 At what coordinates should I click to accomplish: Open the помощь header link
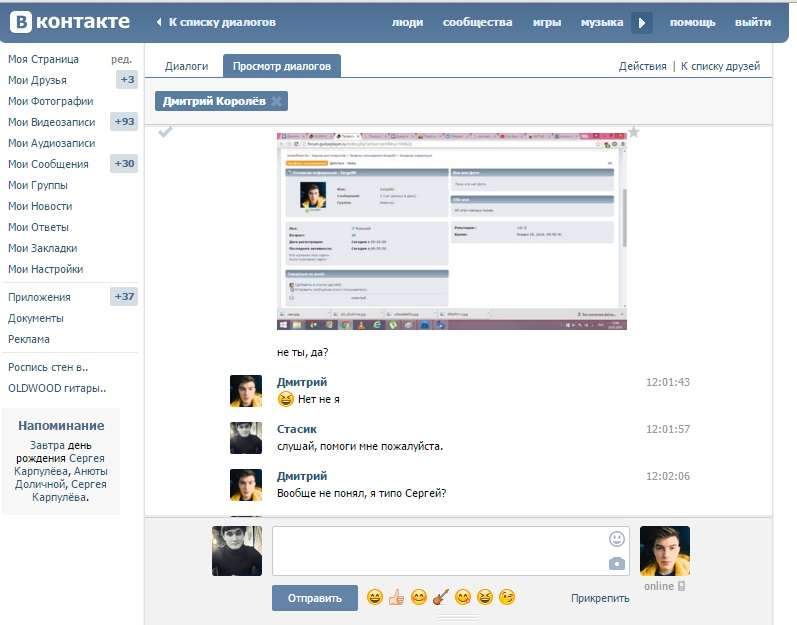(x=692, y=22)
